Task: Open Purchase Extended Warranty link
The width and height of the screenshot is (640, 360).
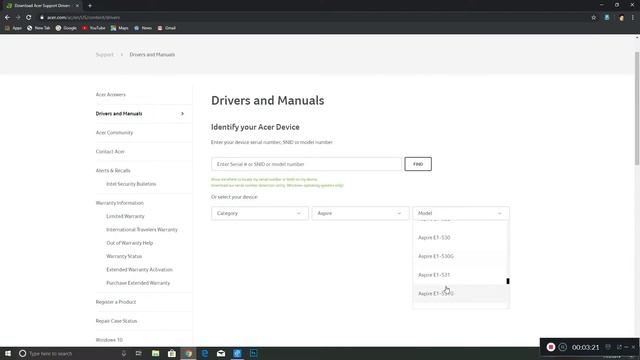Action: point(138,283)
